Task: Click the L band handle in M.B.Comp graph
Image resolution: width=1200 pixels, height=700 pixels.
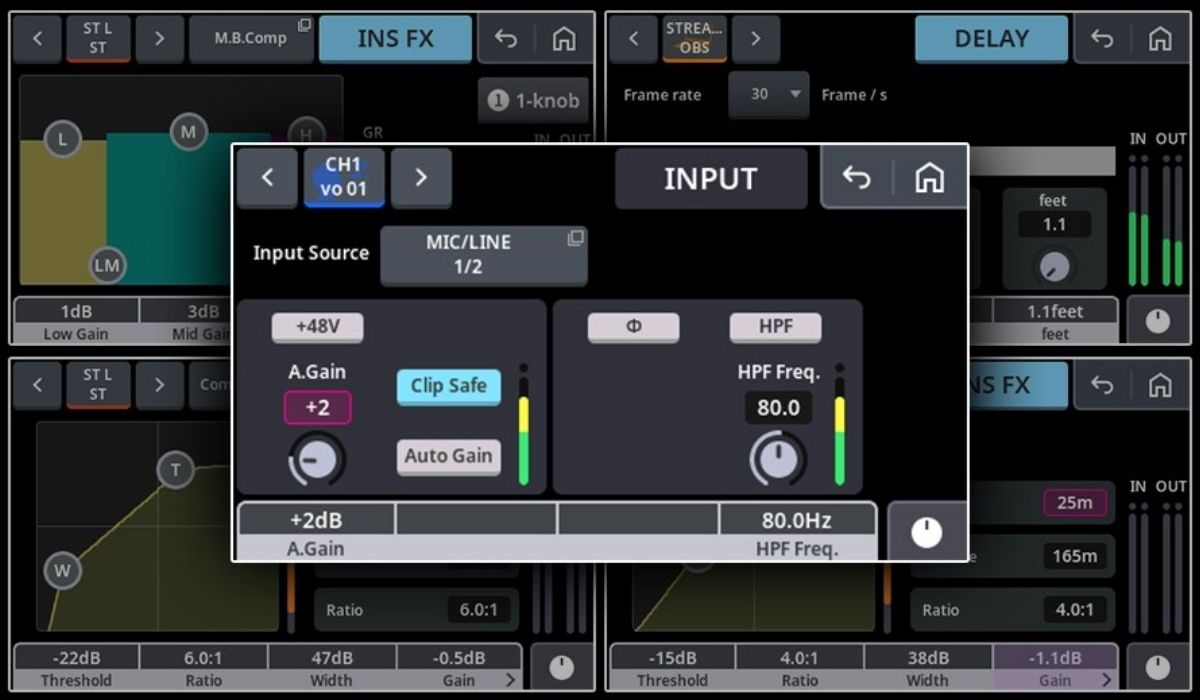Action: coord(62,139)
